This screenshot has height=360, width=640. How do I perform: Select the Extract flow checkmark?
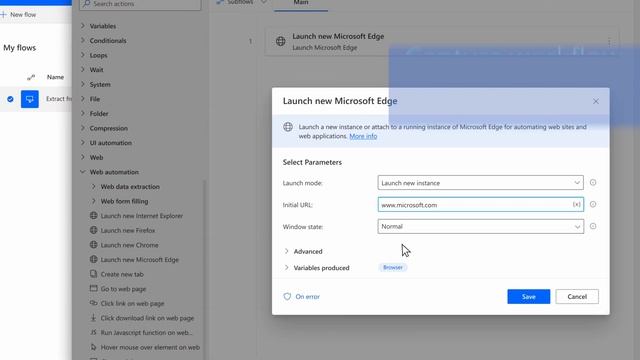pyautogui.click(x=10, y=99)
